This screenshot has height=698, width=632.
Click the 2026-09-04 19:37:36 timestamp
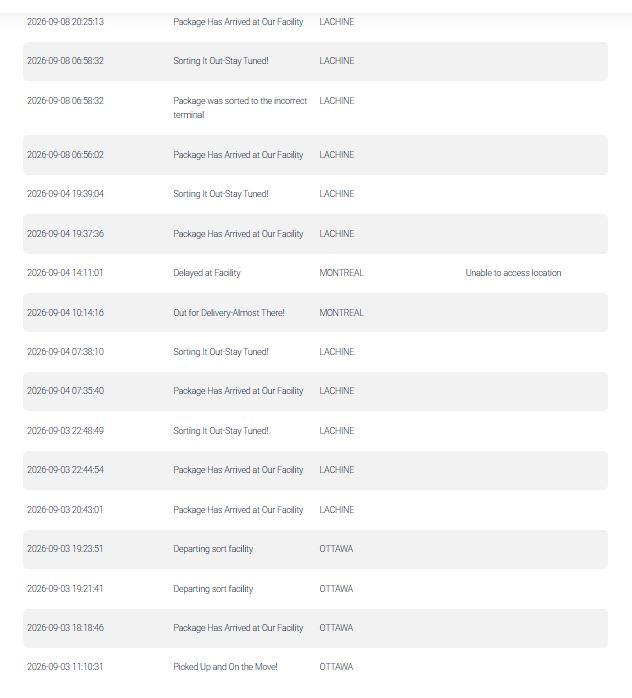click(x=65, y=234)
